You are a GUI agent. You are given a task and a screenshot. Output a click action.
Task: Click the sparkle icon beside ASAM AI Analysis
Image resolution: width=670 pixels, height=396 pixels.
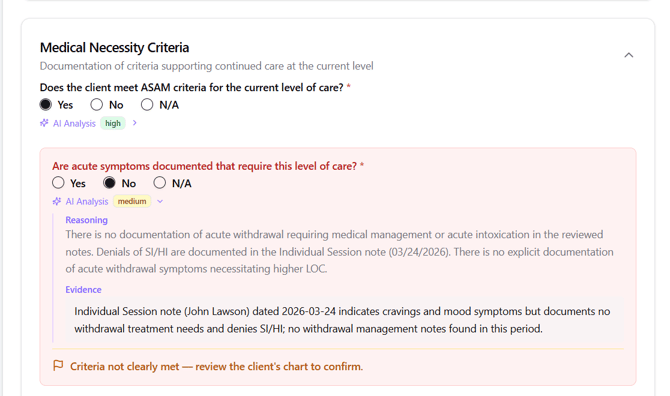[44, 123]
